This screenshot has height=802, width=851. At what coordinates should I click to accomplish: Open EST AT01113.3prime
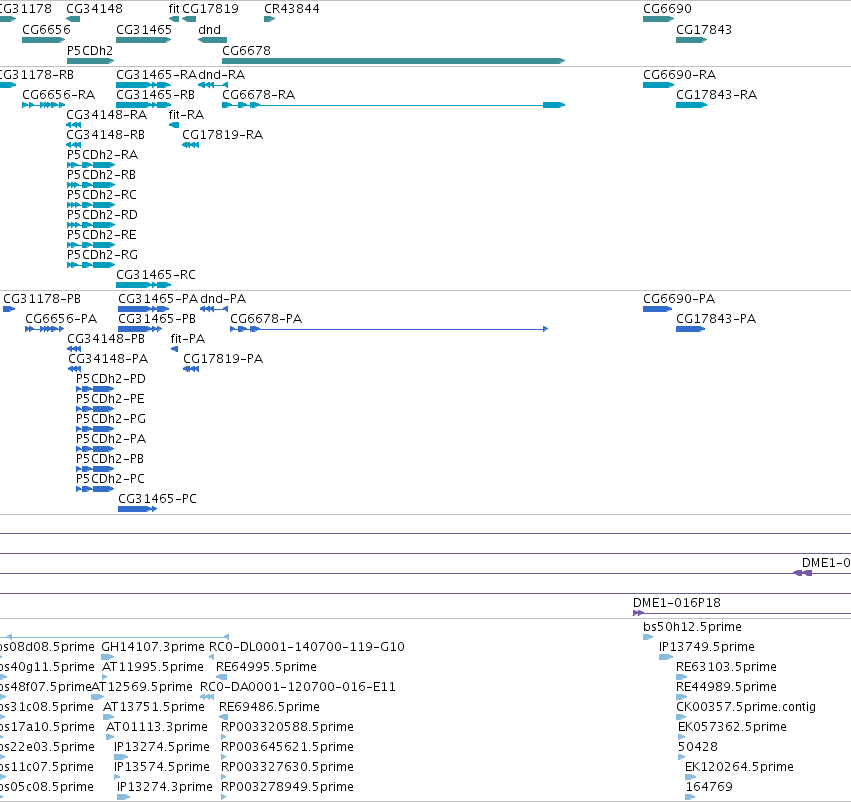tap(157, 727)
